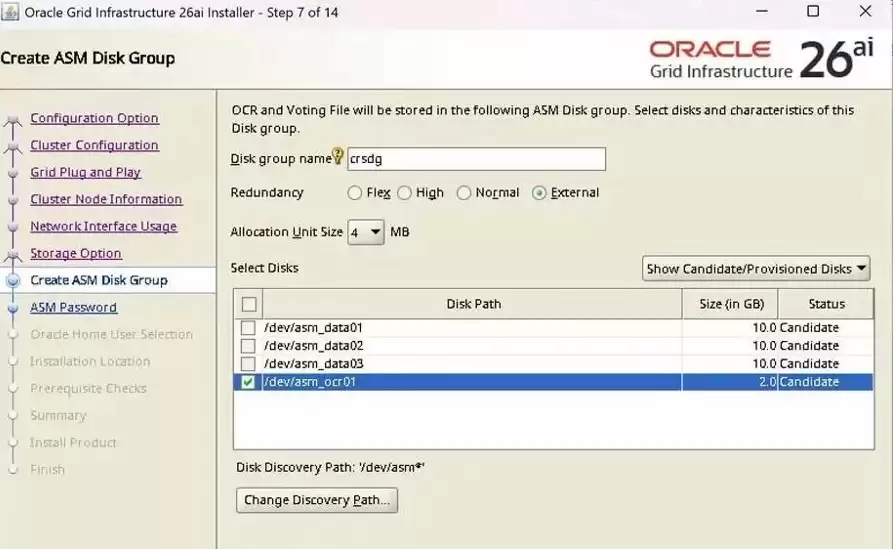Select the /dev/asm_data02 disk path text
895x549 pixels.
pos(313,346)
